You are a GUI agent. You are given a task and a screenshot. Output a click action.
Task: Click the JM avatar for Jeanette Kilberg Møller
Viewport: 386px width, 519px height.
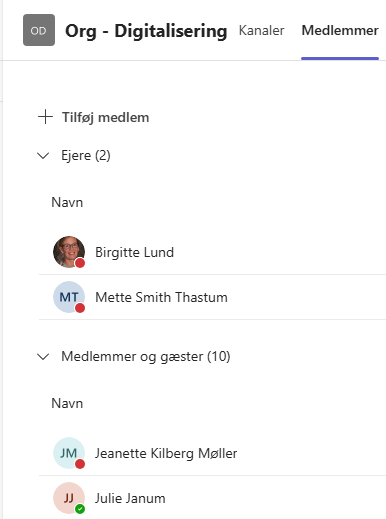[69, 453]
